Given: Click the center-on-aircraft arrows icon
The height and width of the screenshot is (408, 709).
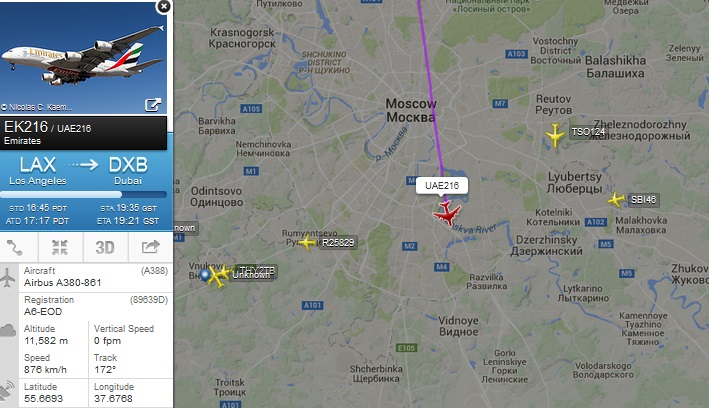Looking at the screenshot, I should click(x=60, y=247).
